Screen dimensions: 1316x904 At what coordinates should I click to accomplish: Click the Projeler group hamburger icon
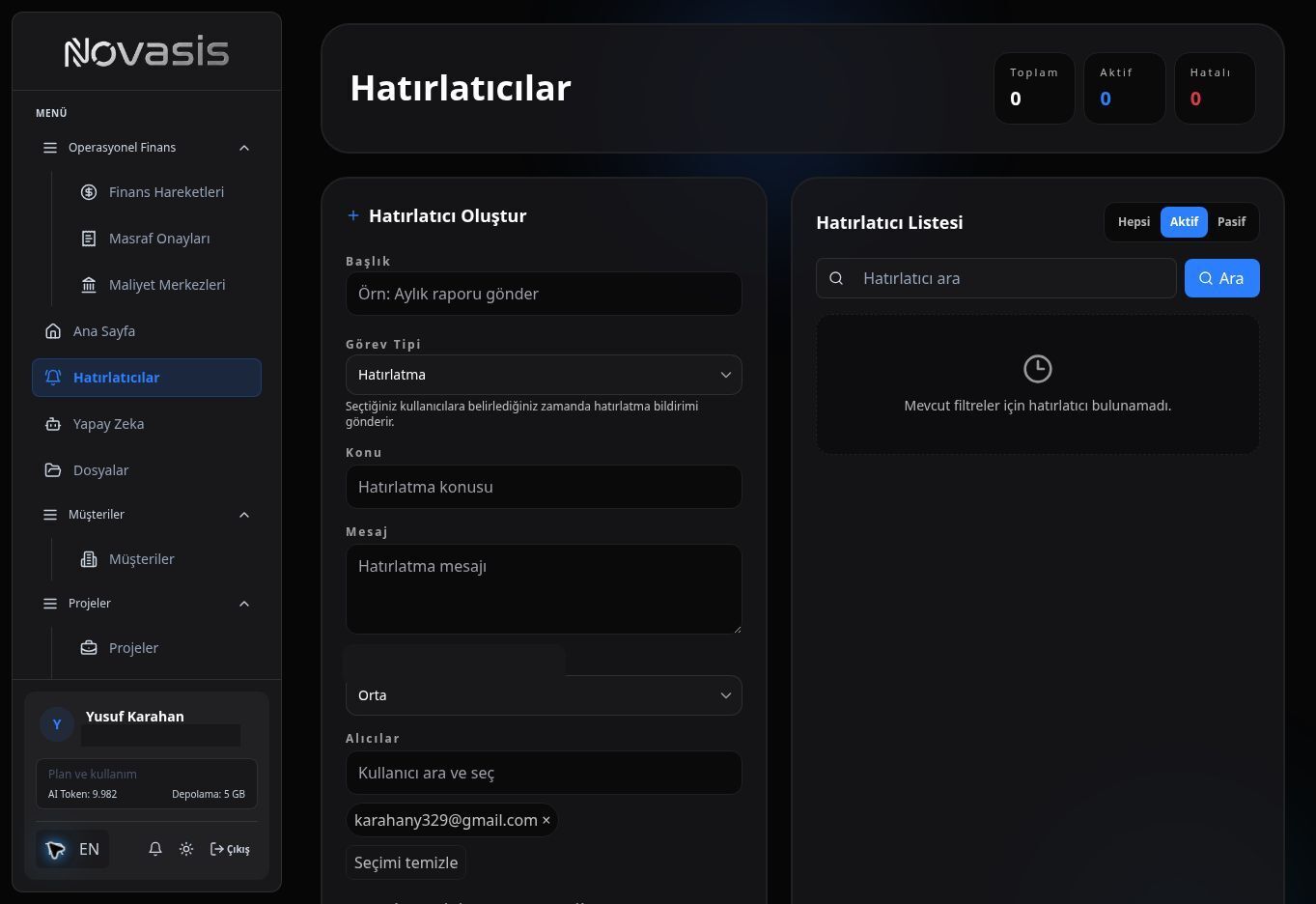point(50,604)
